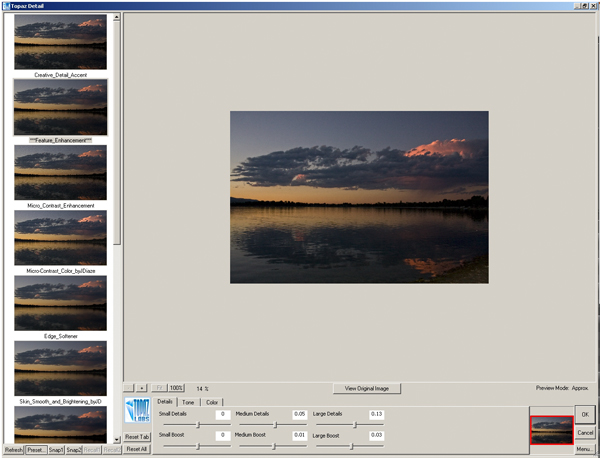The width and height of the screenshot is (600, 458).
Task: Open the Color tab
Action: pyautogui.click(x=213, y=401)
